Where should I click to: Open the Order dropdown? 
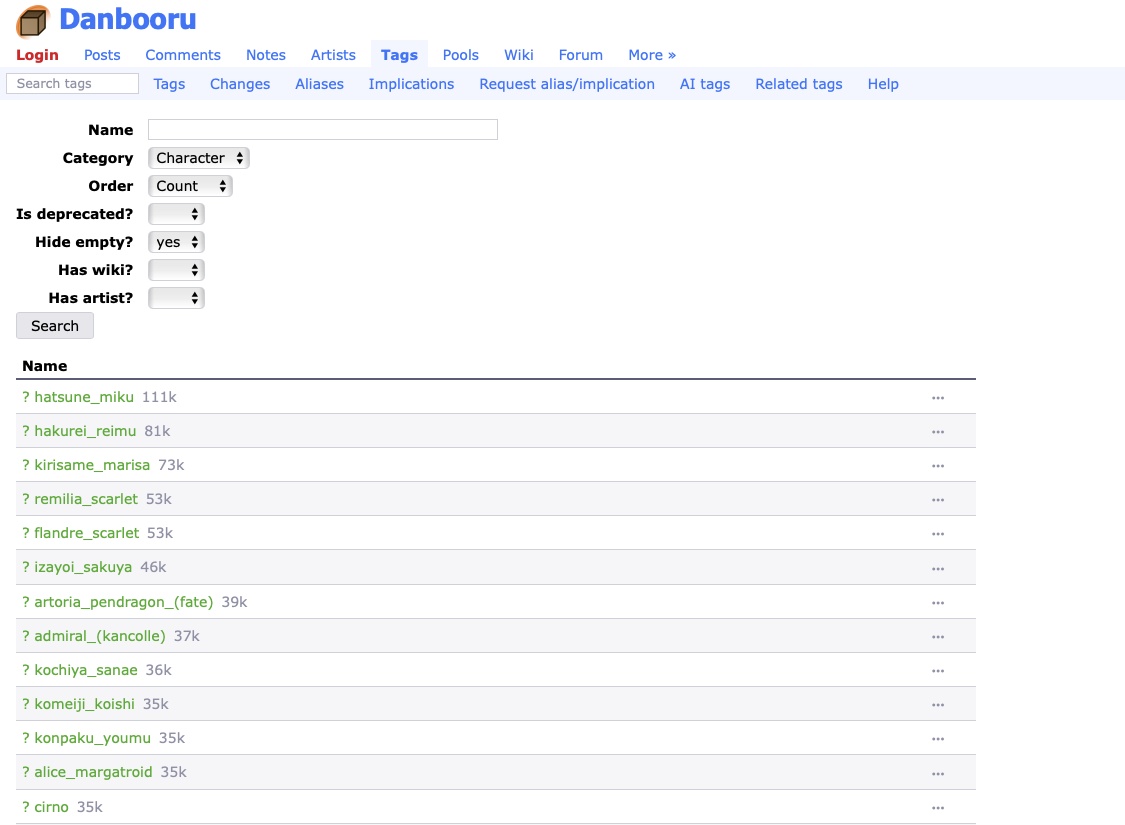tap(190, 186)
